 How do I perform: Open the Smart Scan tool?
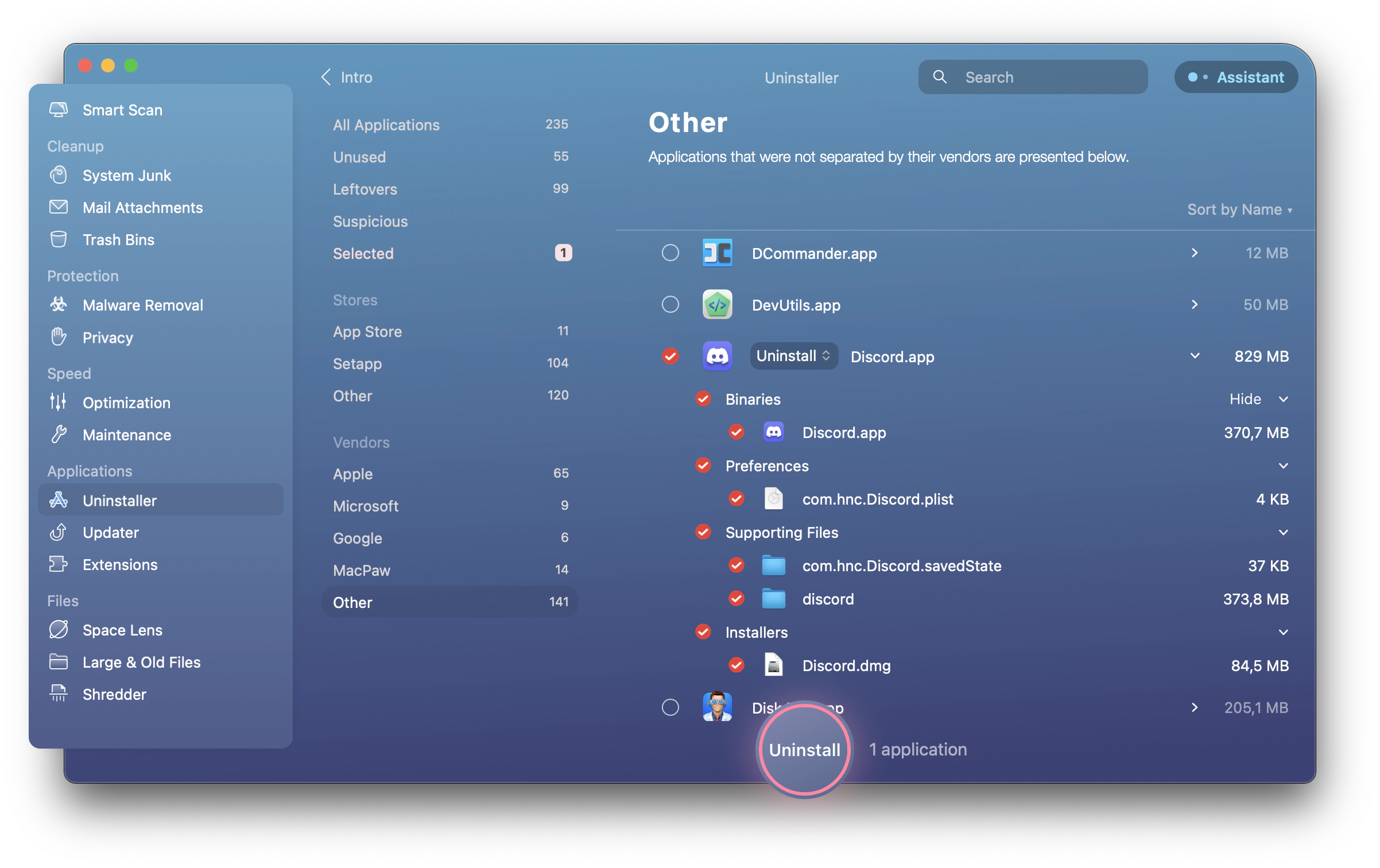point(122,110)
